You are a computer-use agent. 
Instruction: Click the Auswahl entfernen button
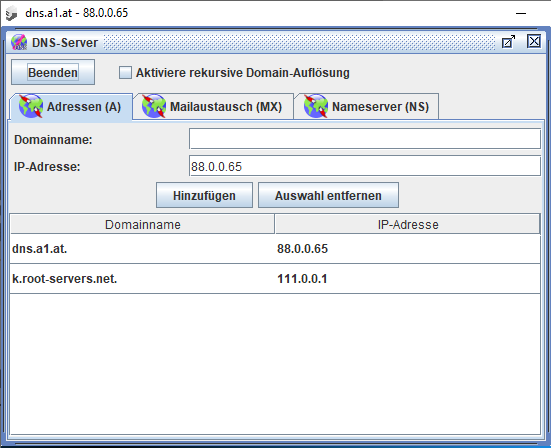coord(328,195)
